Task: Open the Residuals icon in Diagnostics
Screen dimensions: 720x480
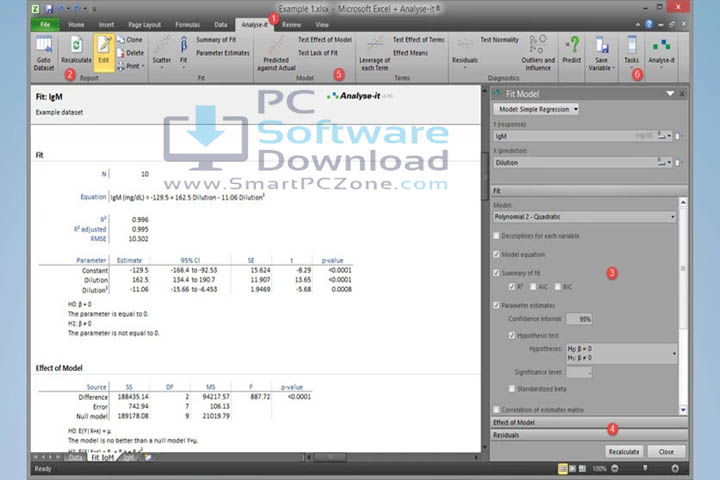Action: point(465,52)
